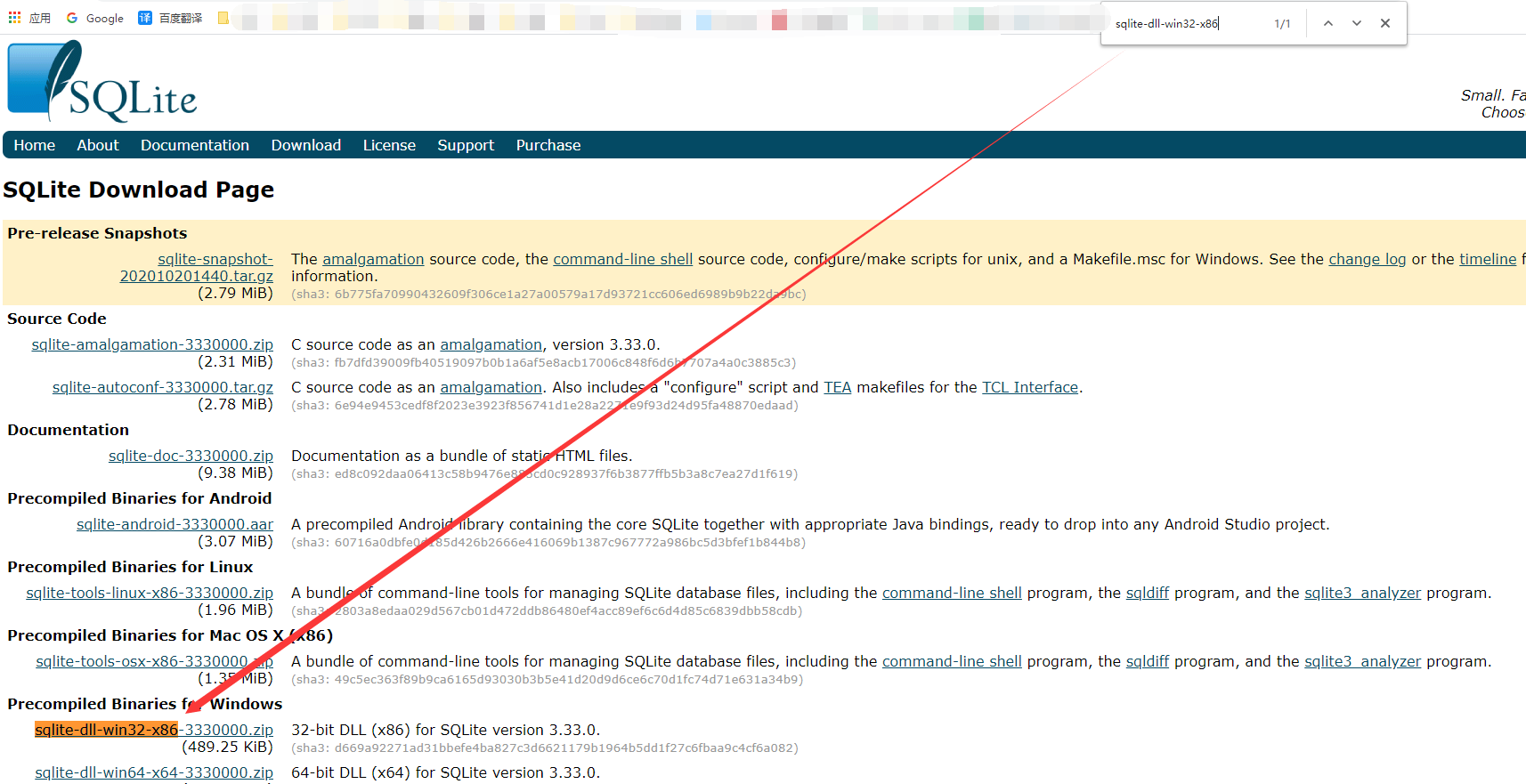Open sqldiff link in Linux row

(x=1148, y=593)
